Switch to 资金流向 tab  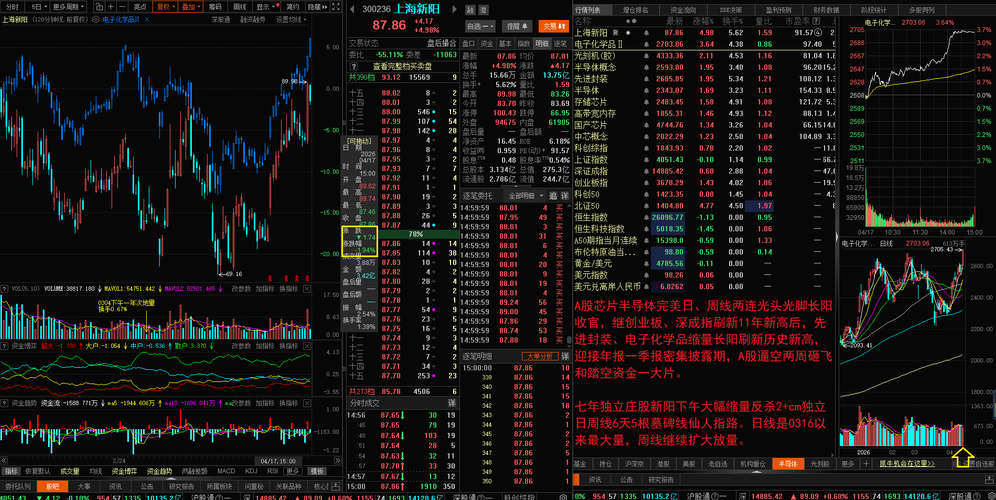click(x=683, y=10)
